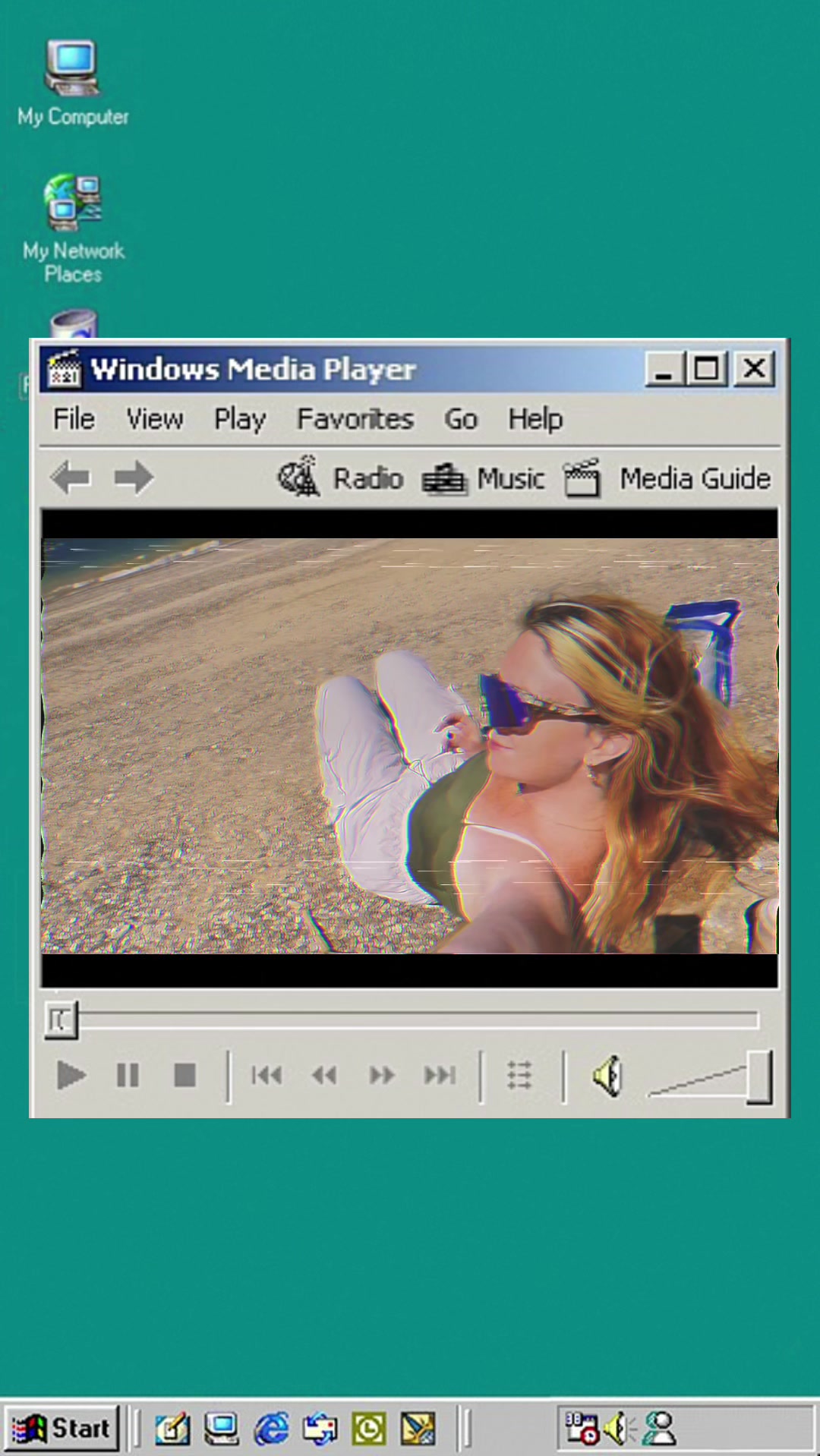
Task: Open the Go menu
Action: (x=461, y=419)
